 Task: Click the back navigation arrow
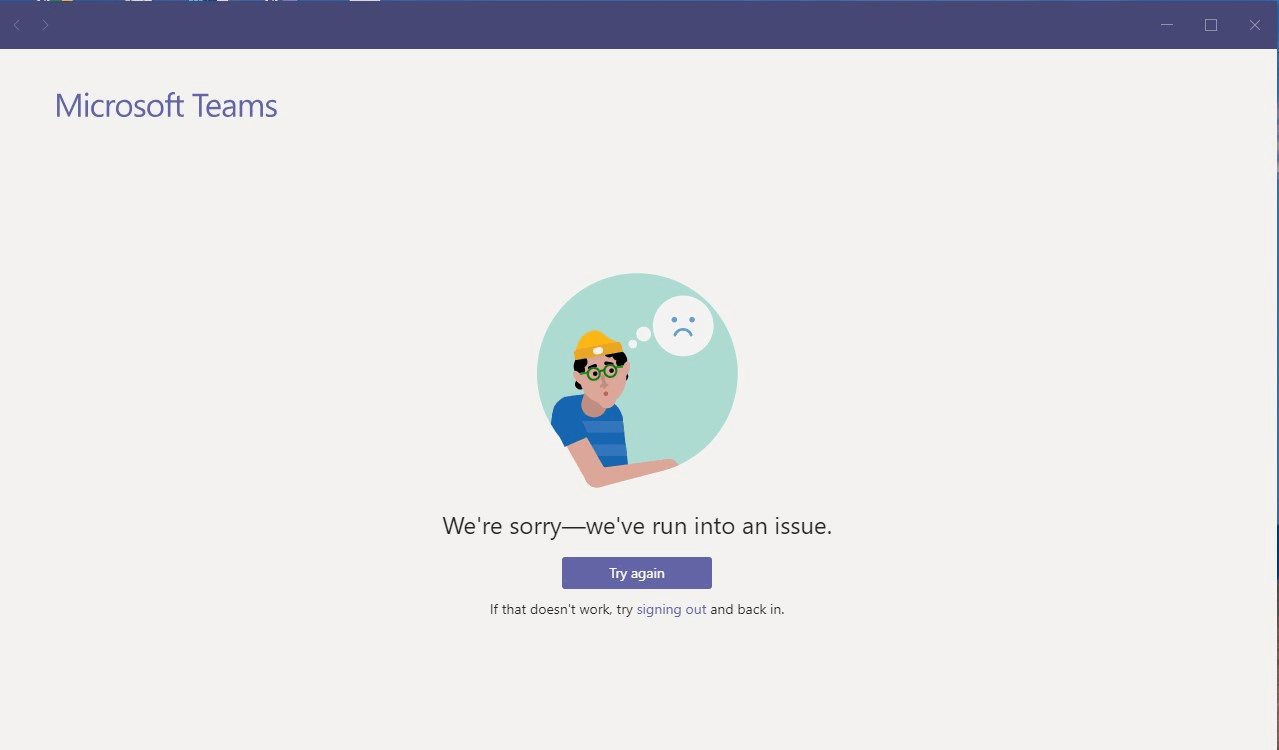coord(17,25)
